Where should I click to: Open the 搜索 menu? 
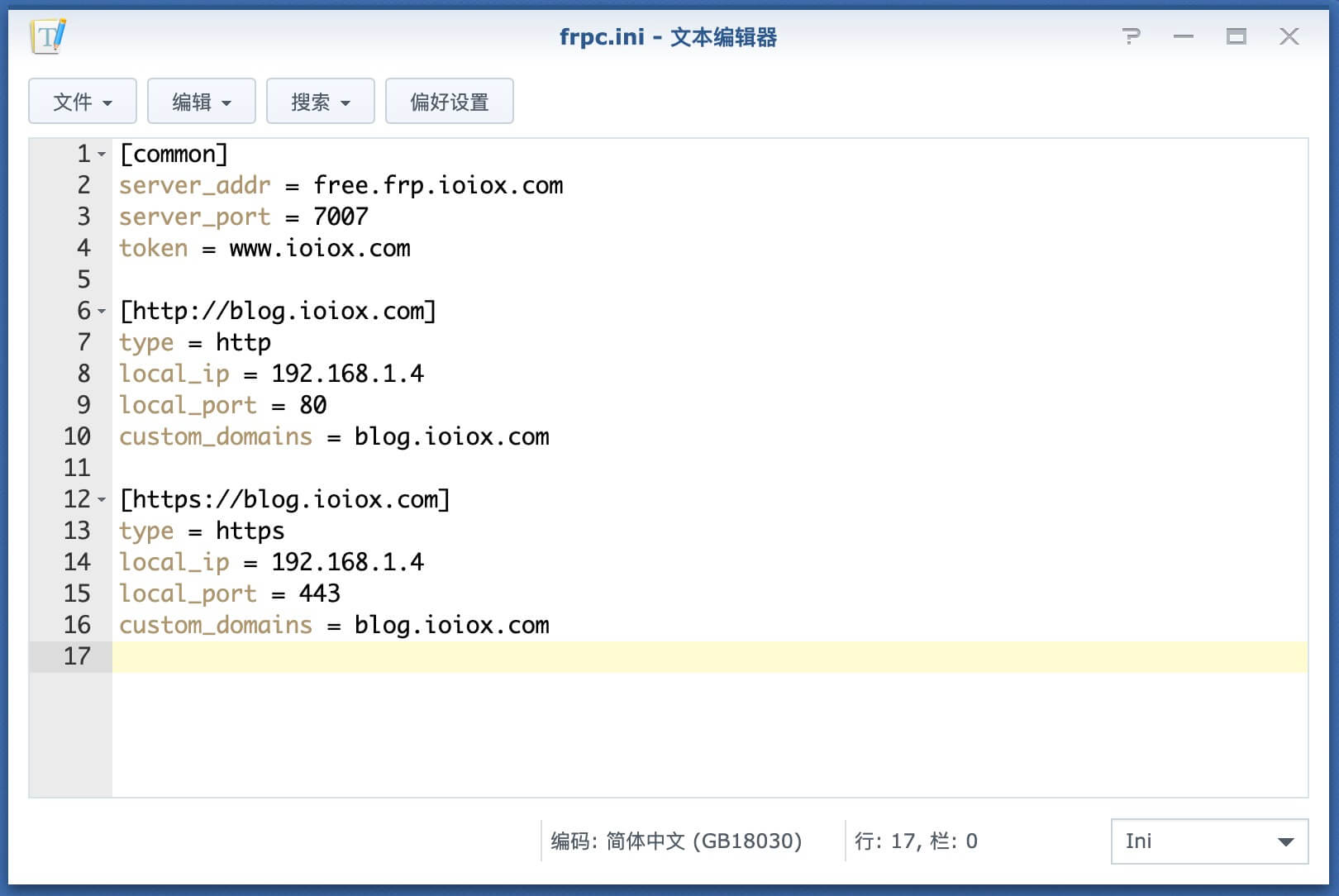pos(321,102)
